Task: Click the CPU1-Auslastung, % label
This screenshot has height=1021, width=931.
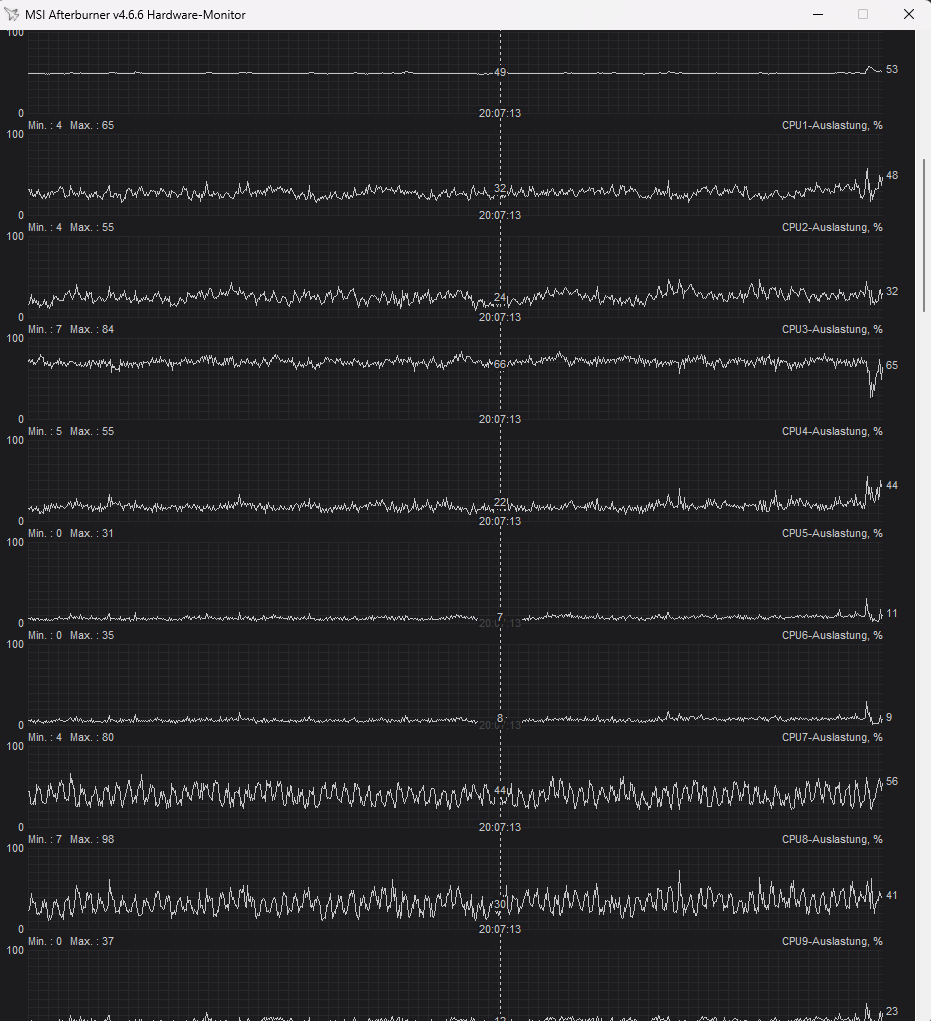Action: click(832, 126)
